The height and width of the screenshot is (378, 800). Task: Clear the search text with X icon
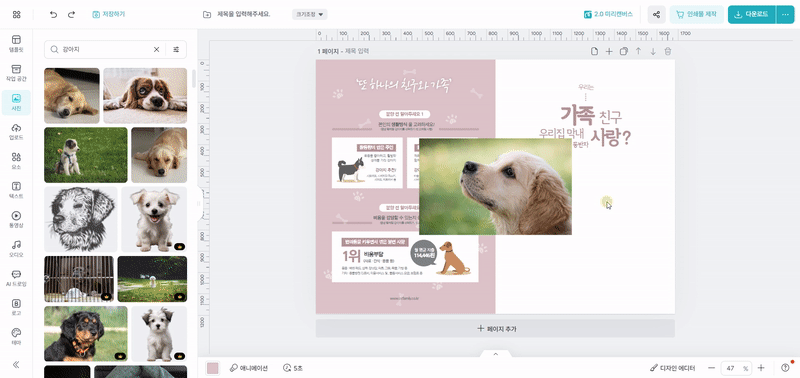157,49
